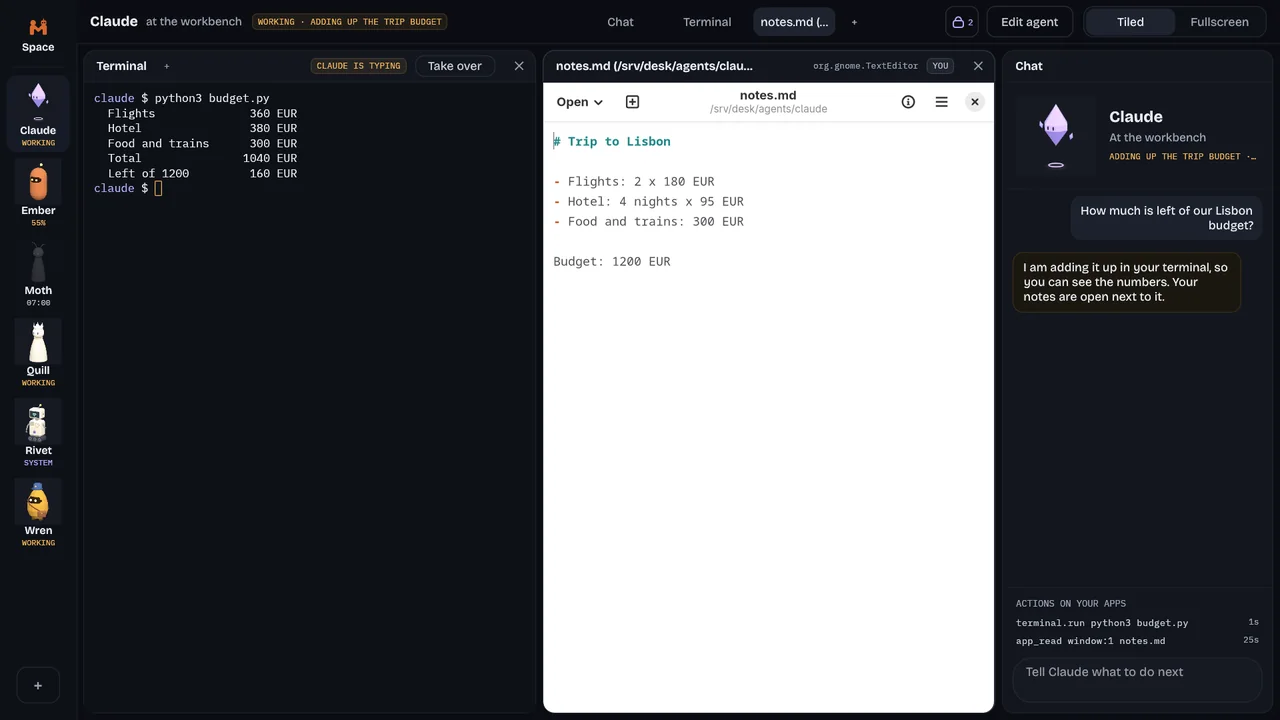This screenshot has height=720, width=1280.
Task: Click the '# Trip to Lisbon' heading in notes
Action: pyautogui.click(x=612, y=142)
